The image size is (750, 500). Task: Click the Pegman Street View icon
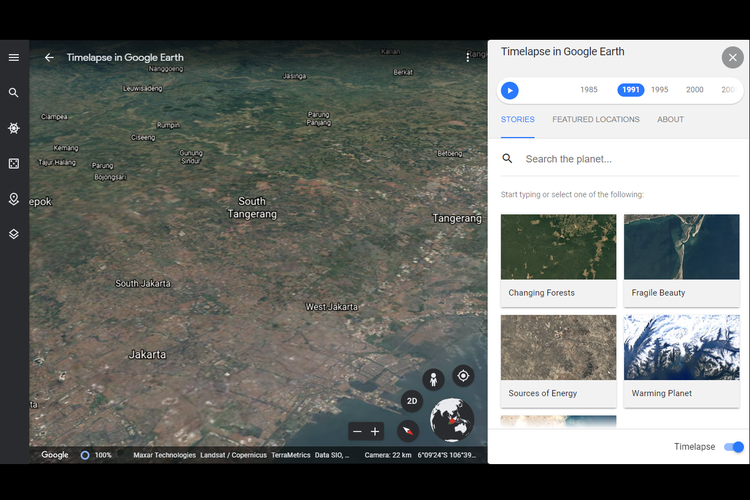pos(433,380)
